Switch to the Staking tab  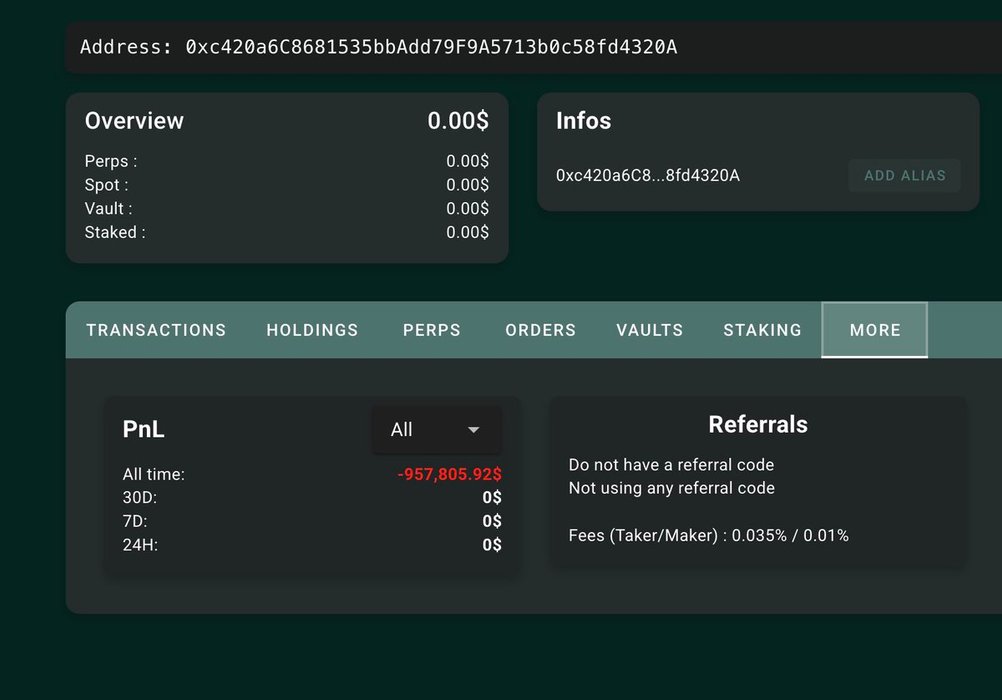(x=762, y=330)
